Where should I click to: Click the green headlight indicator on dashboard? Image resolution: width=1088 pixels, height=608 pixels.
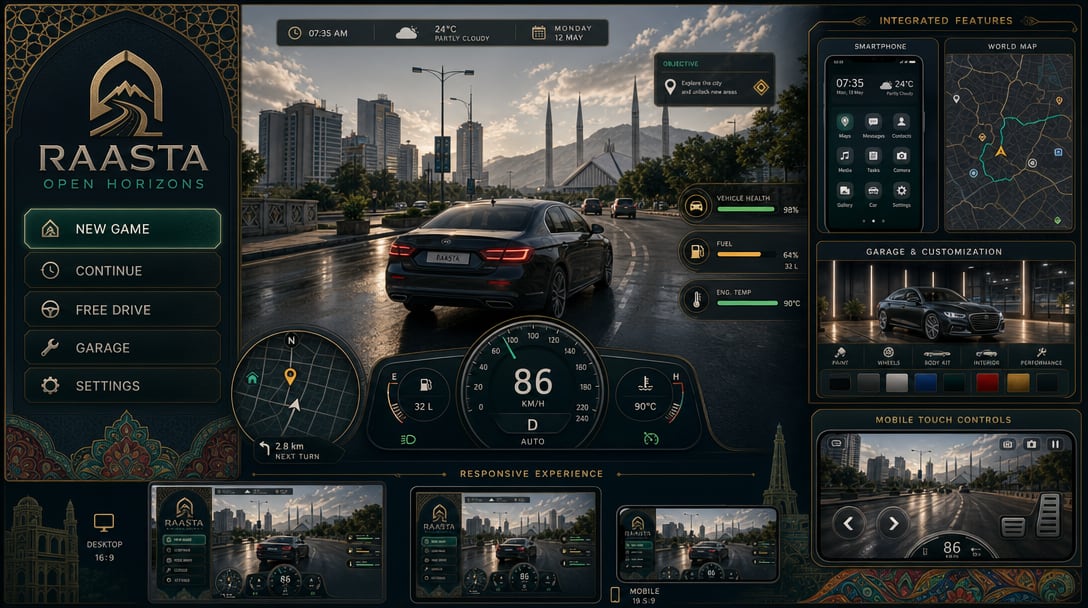point(408,439)
